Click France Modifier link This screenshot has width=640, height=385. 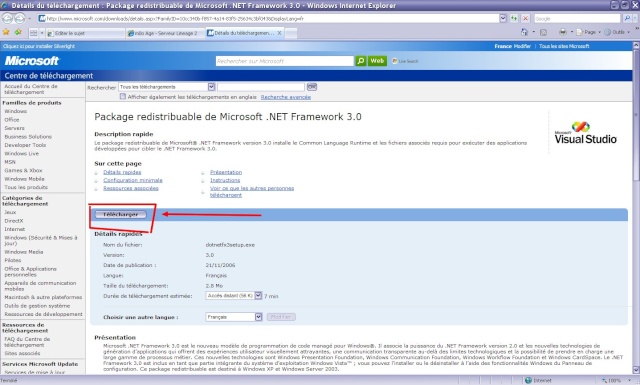(x=512, y=46)
